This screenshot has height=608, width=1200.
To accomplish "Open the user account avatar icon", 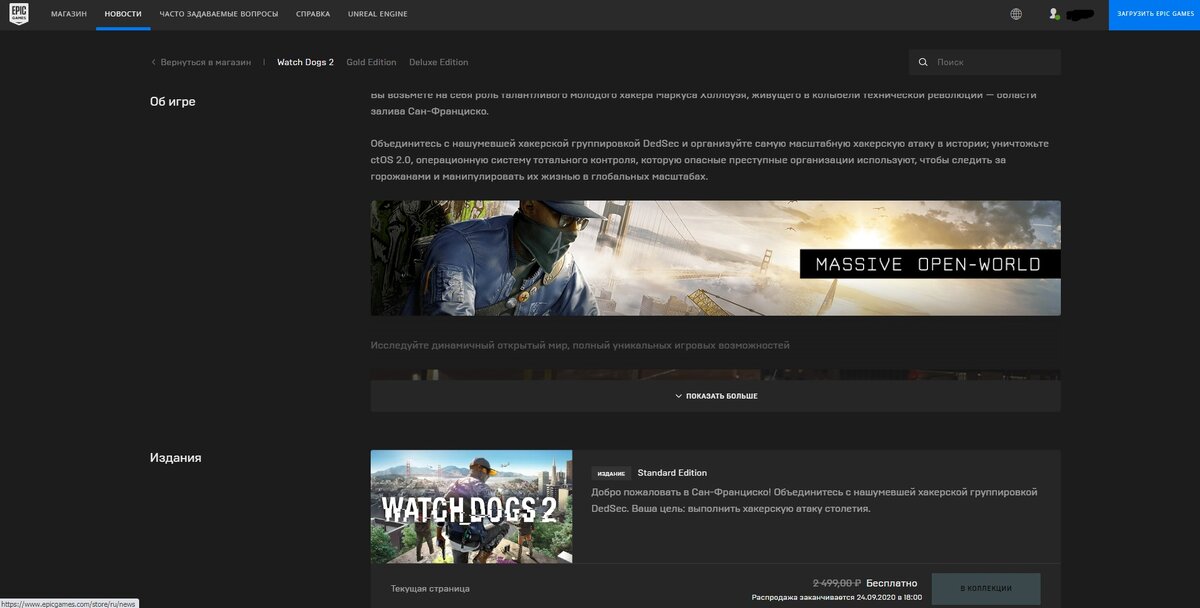I will [1053, 14].
